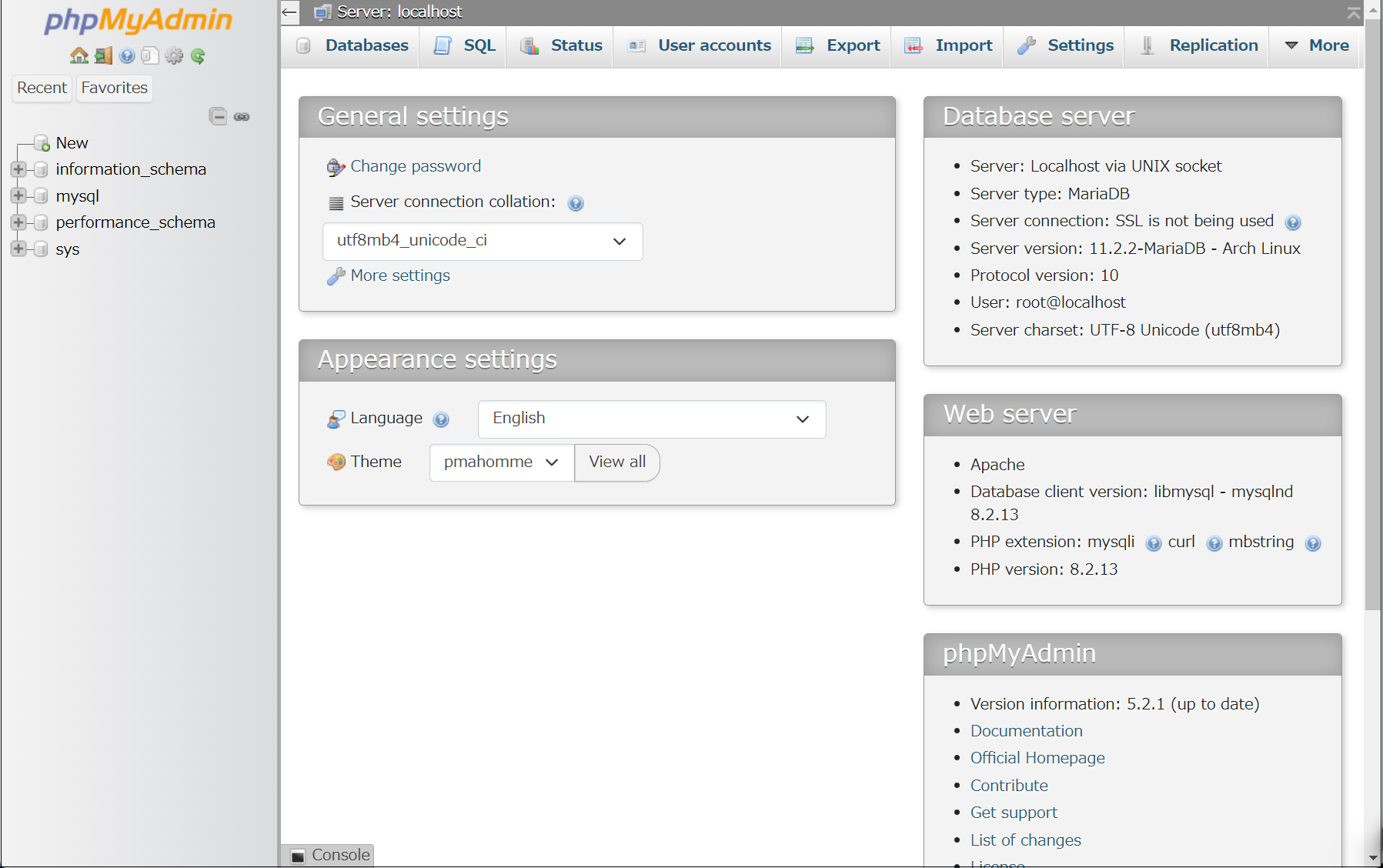Open navigation panel settings gear icon
This screenshot has height=868, width=1383.
click(x=175, y=55)
